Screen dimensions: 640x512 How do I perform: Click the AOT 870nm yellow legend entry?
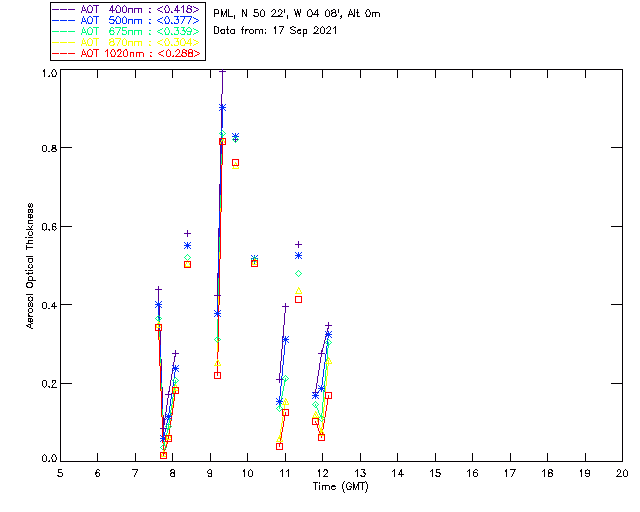[126, 42]
